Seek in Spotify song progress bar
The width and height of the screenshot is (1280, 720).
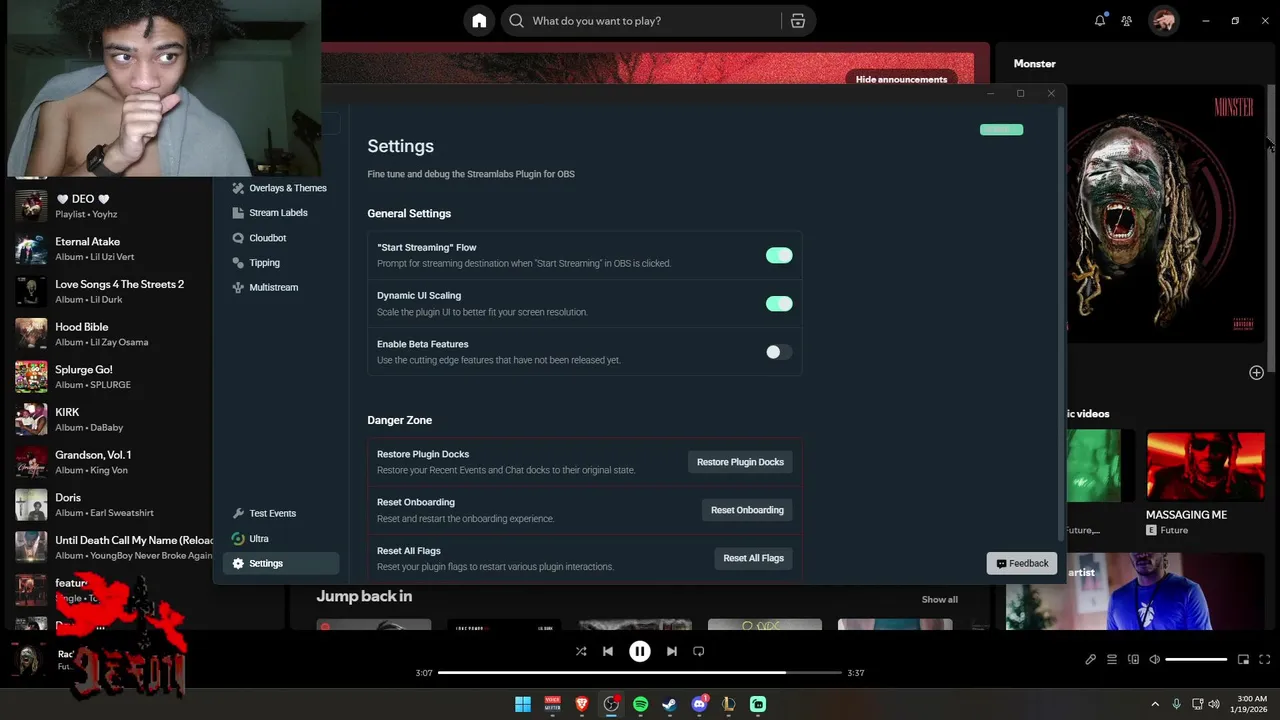point(640,673)
